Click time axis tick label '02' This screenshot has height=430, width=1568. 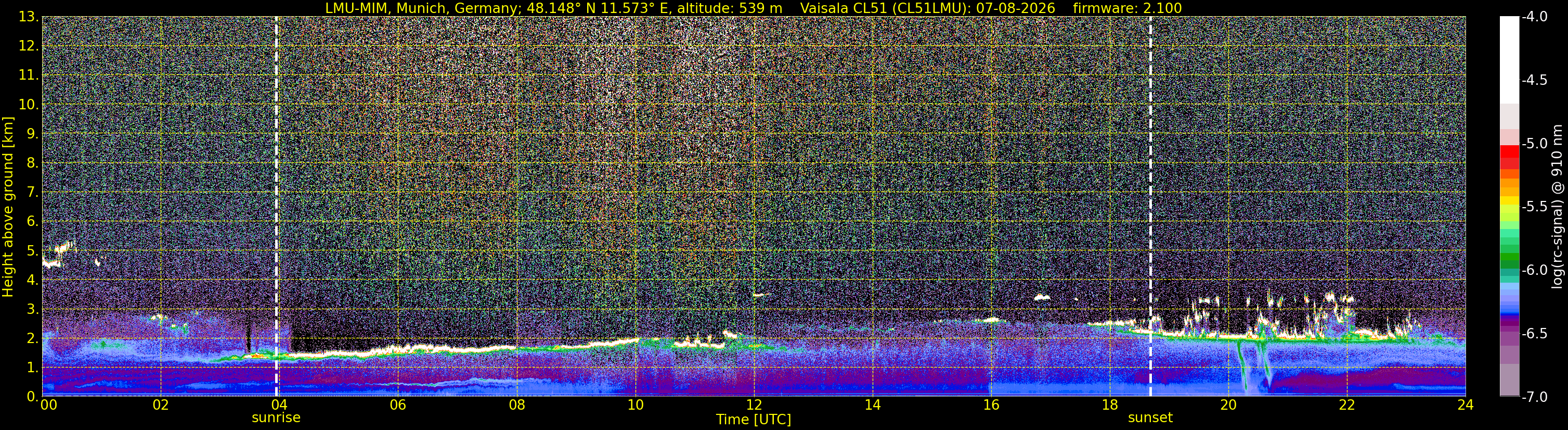(160, 406)
